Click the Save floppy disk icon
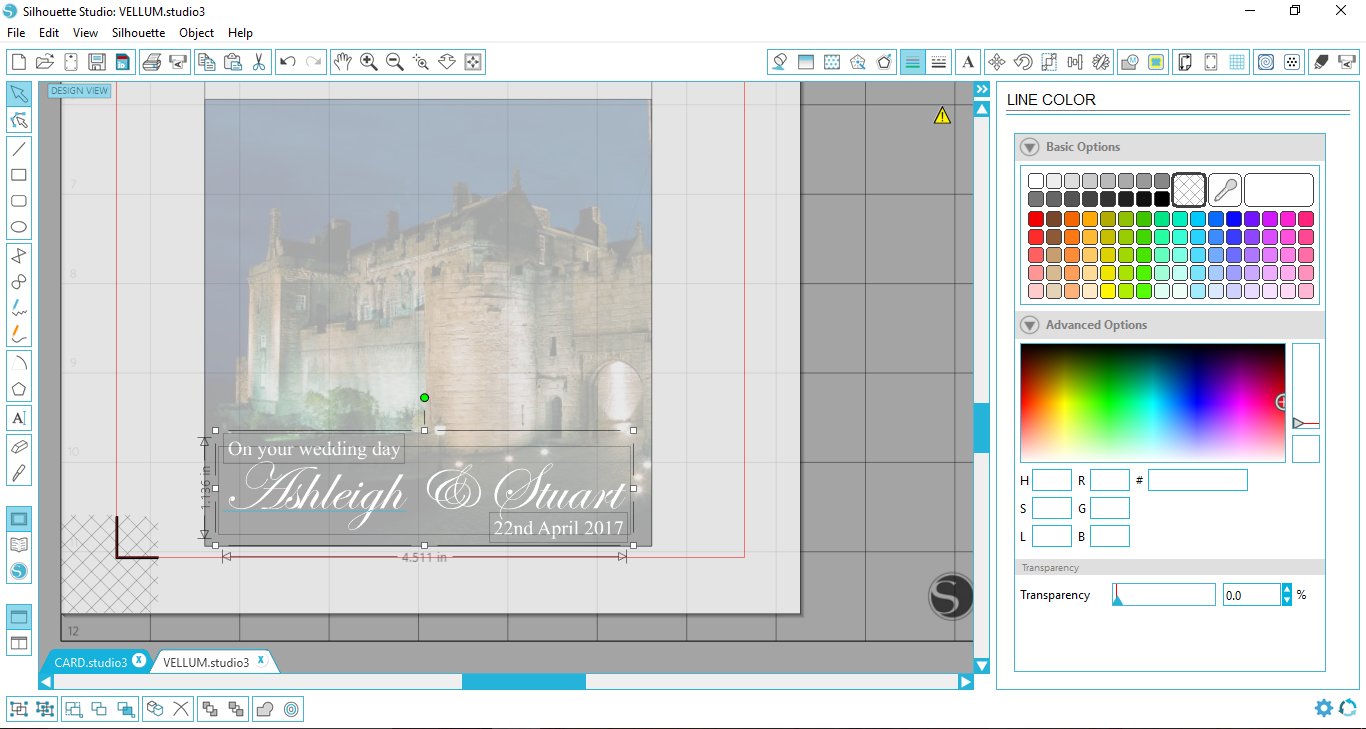This screenshot has height=729, width=1366. (x=97, y=62)
